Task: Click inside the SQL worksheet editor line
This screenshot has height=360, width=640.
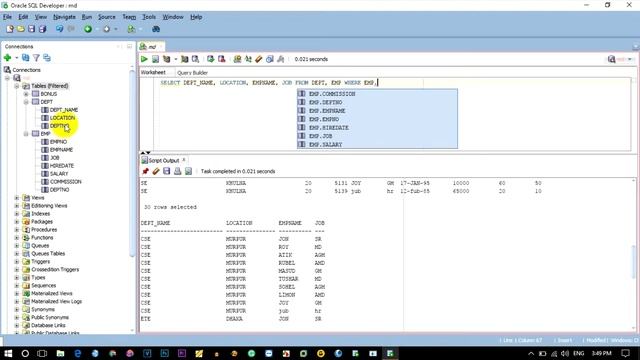Action: 269,83
